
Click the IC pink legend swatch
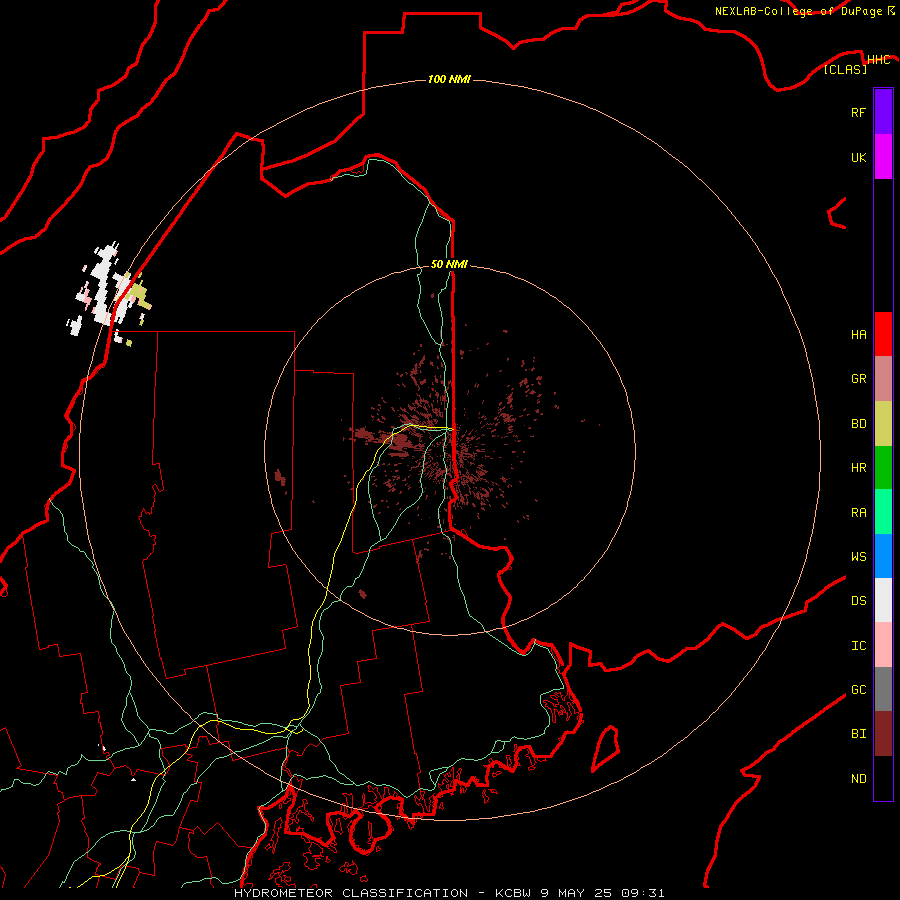[883, 645]
